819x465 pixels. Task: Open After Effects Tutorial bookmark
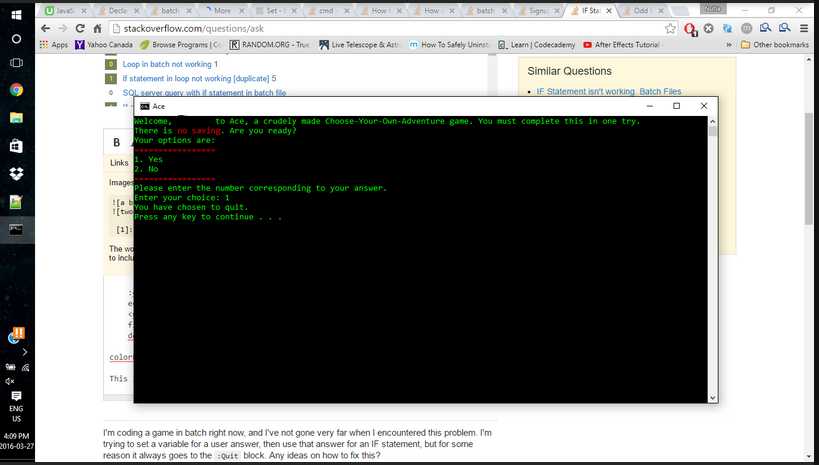coord(622,45)
